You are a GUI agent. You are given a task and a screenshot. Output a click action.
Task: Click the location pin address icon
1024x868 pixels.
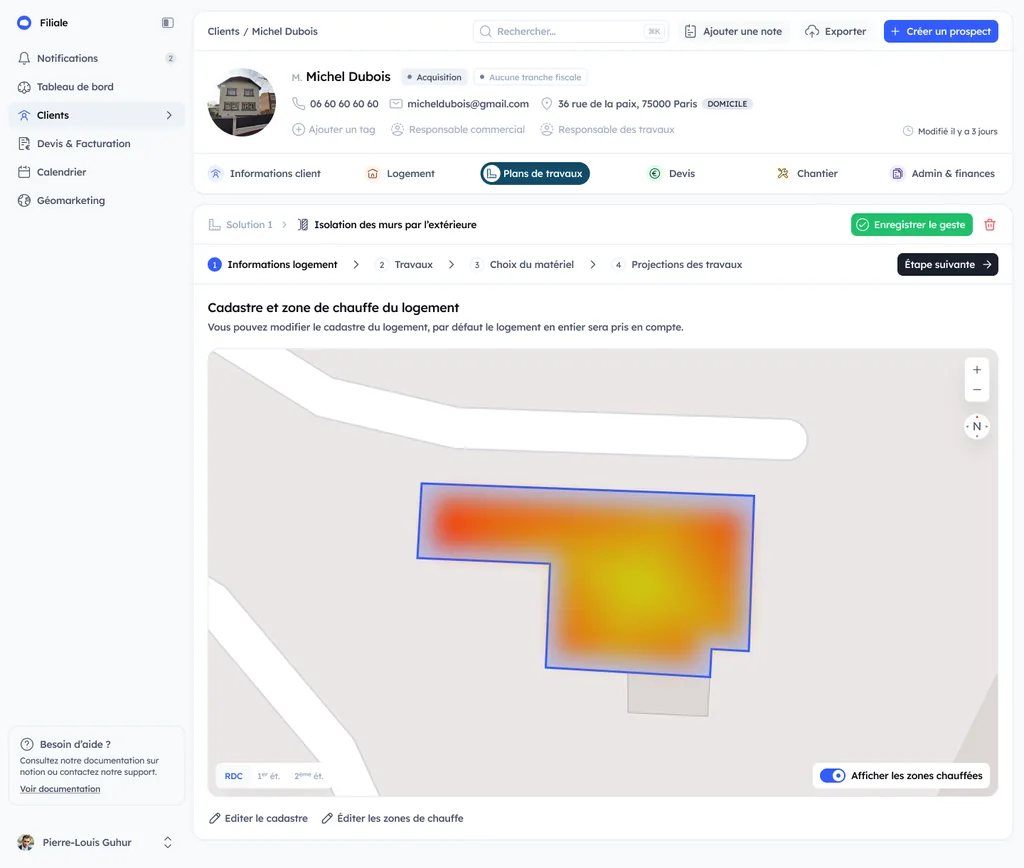547,104
